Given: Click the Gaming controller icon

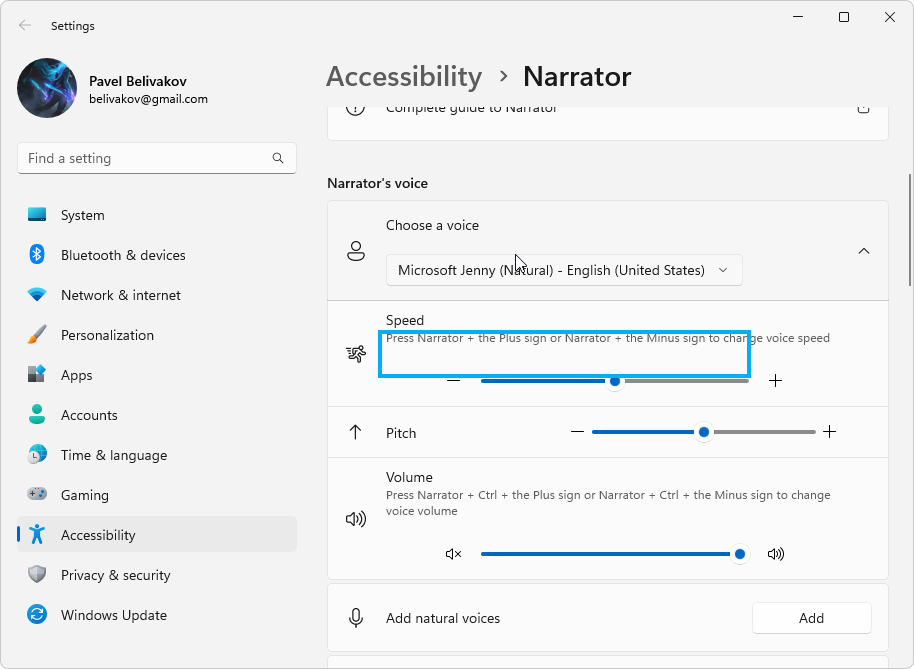Looking at the screenshot, I should 37,494.
